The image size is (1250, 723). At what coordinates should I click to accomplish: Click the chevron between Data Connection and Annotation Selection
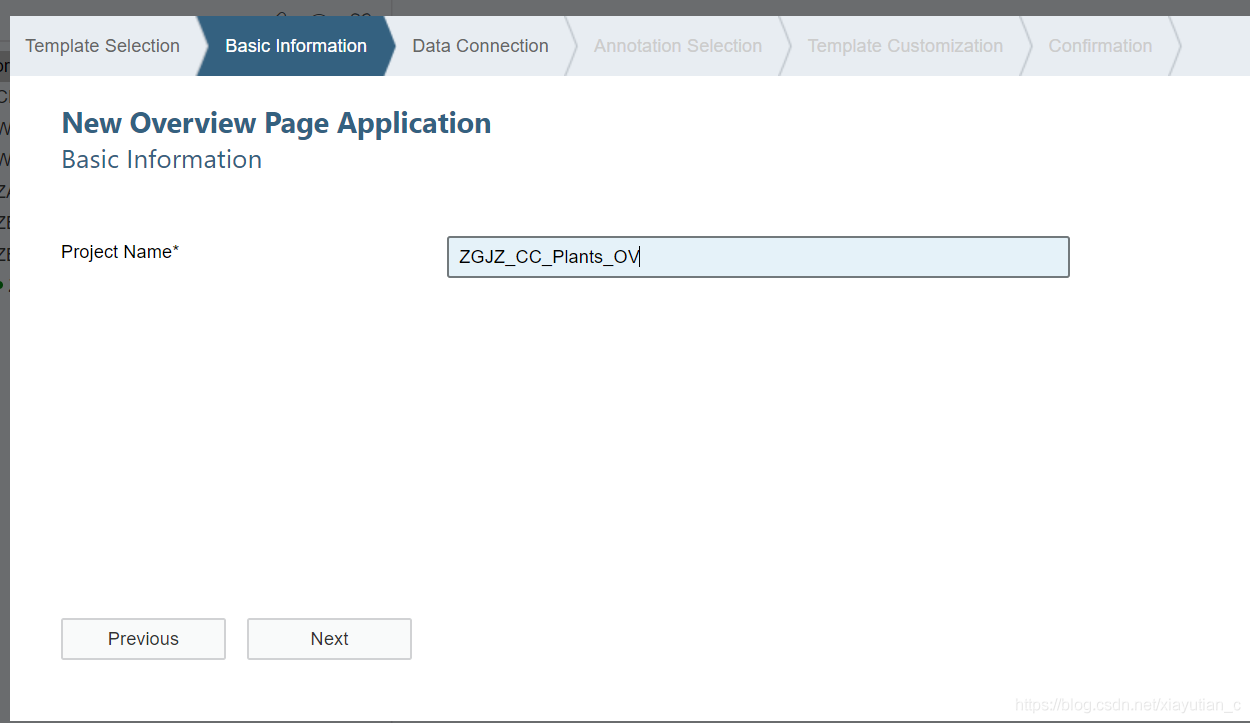coord(571,46)
